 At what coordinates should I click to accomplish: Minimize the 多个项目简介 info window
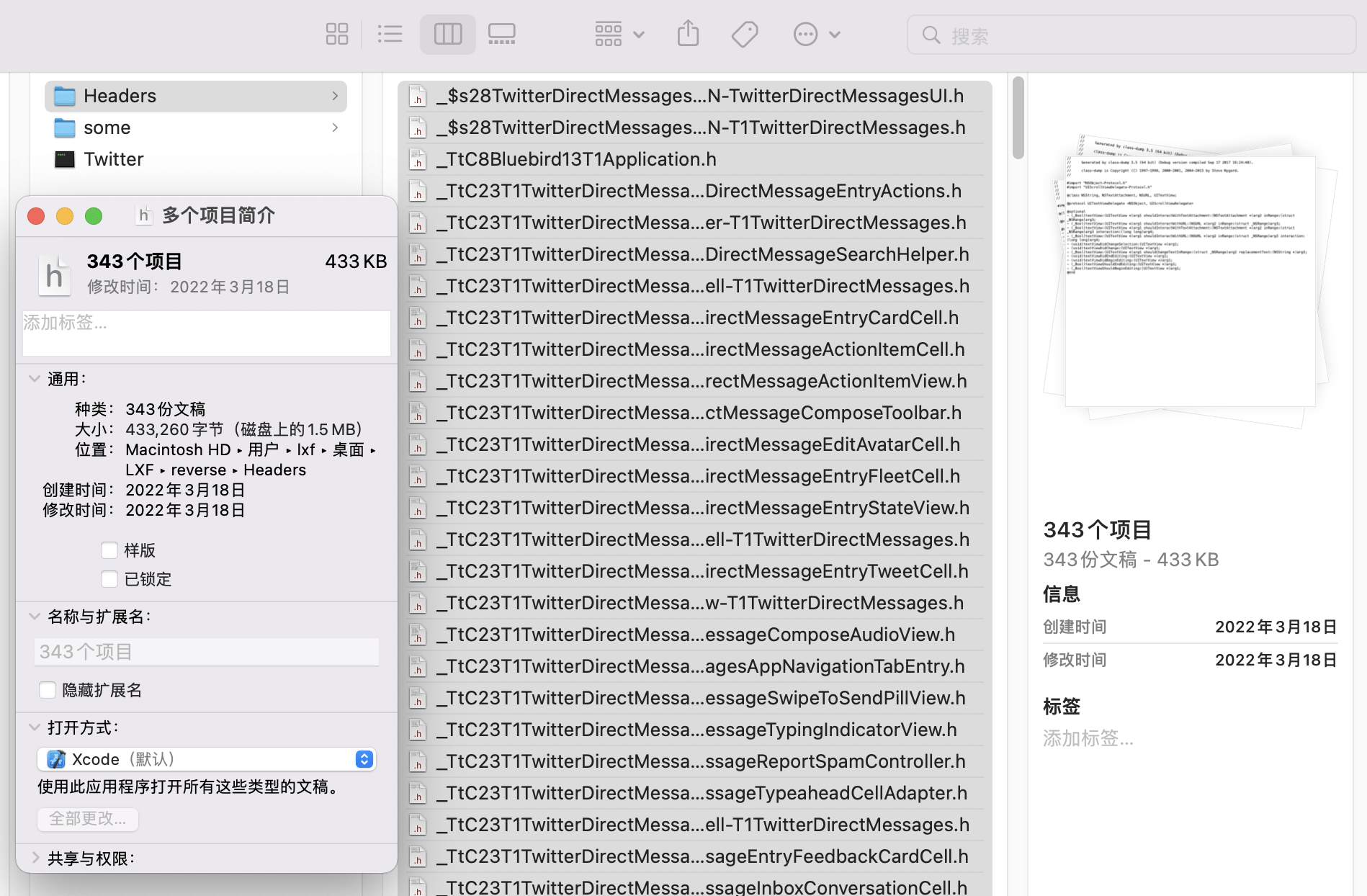point(65,216)
